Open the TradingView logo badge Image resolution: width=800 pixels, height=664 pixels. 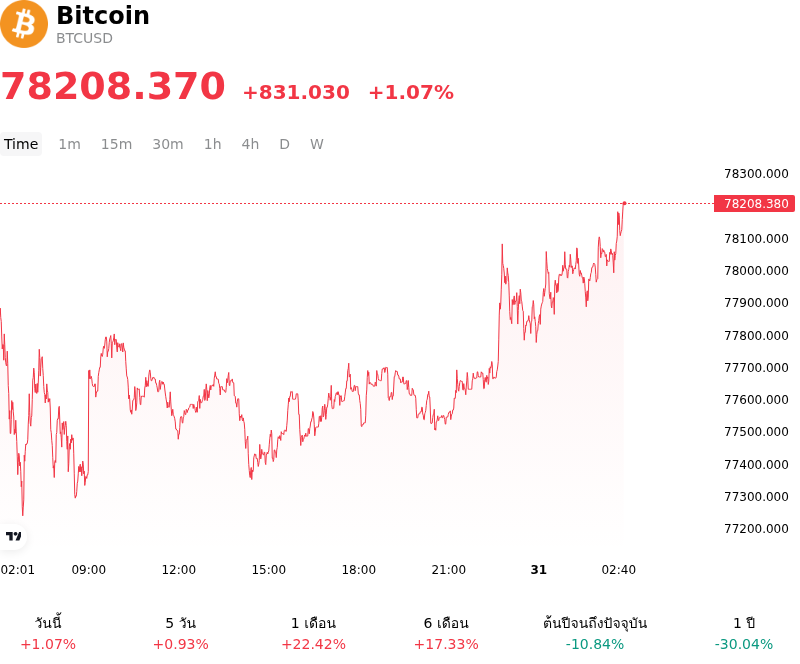[13, 536]
